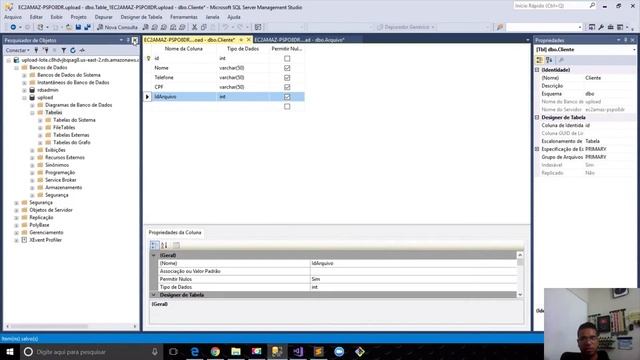Click the wrench icon in the top toolbar
This screenshot has width=640, height=360.
pos(601,27)
